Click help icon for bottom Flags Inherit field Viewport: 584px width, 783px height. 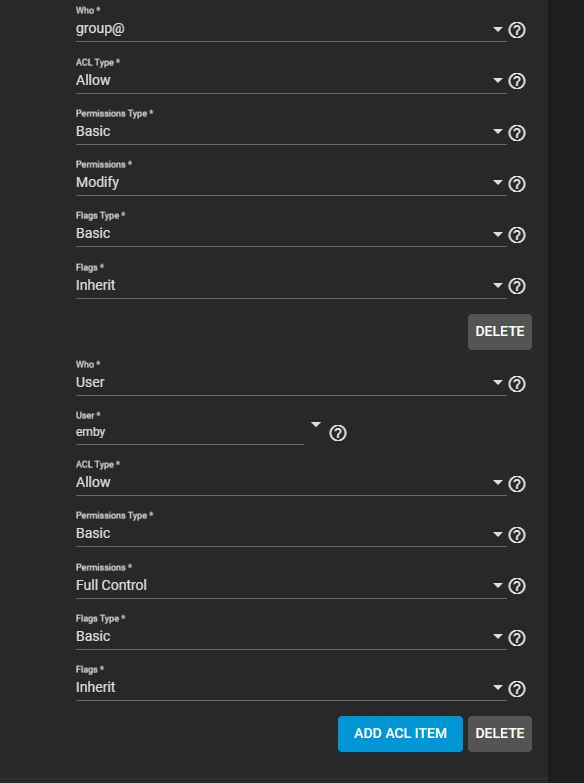517,689
